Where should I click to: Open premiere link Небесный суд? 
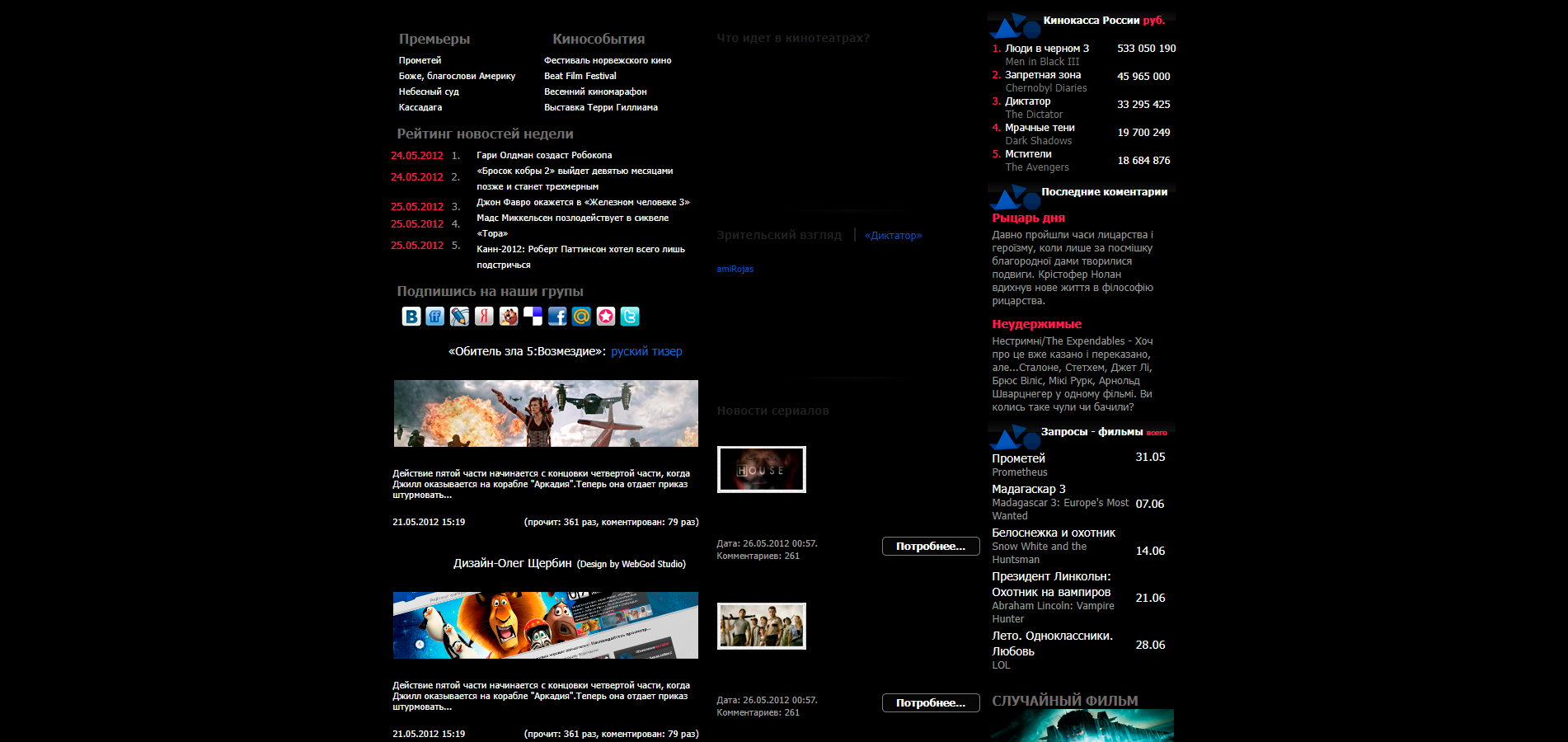(429, 92)
